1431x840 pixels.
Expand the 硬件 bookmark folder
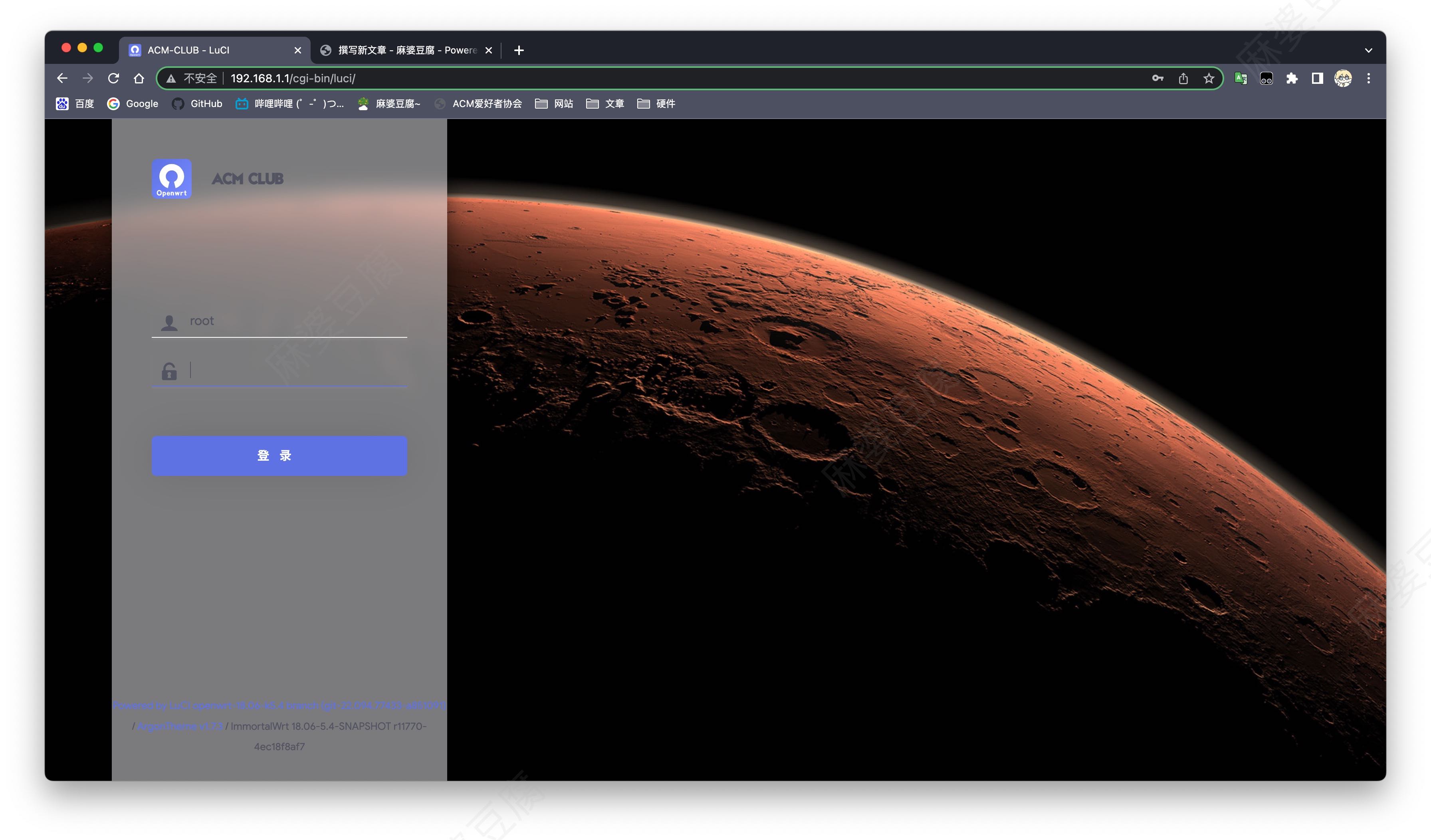(656, 103)
